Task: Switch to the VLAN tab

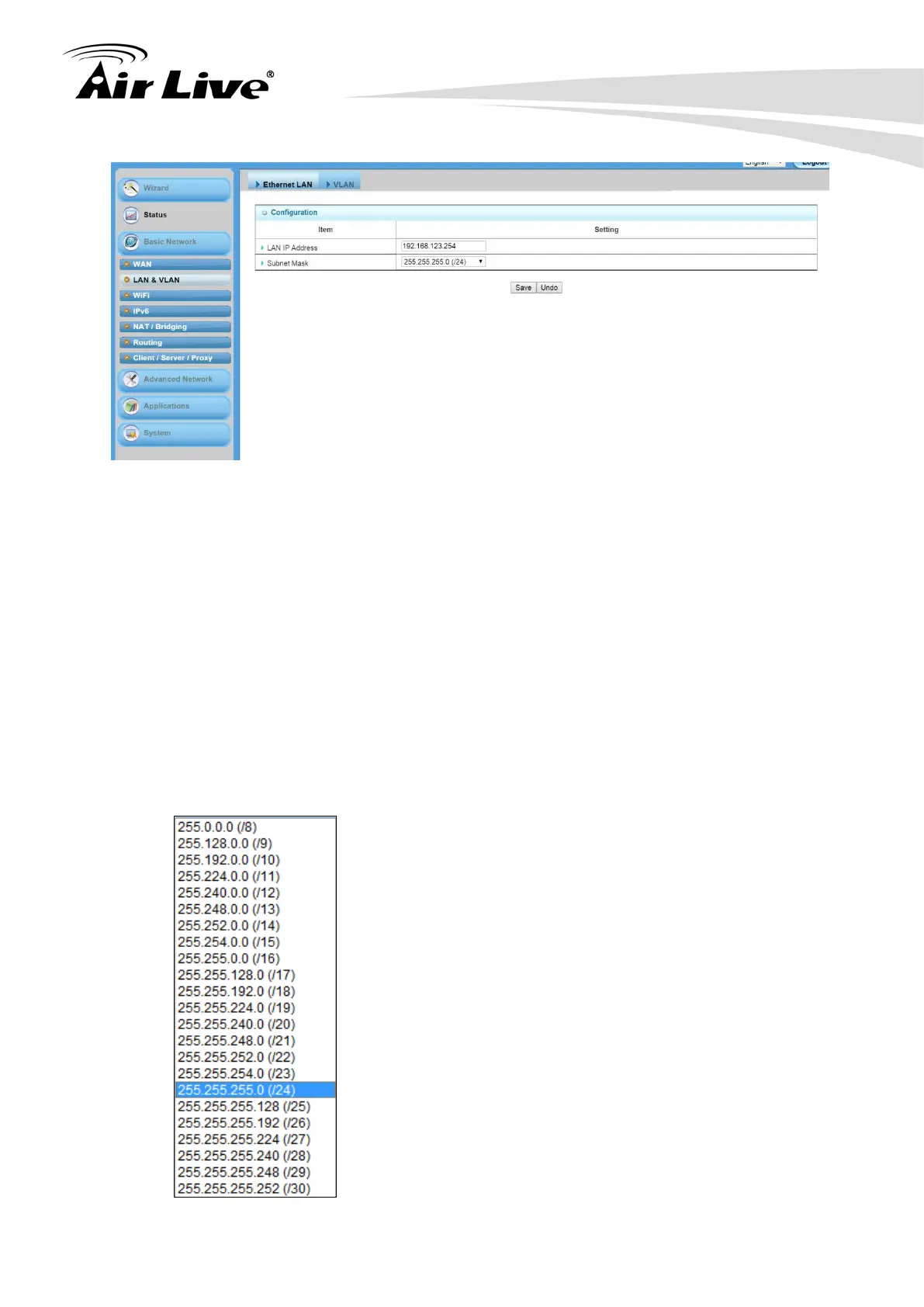Action: (x=342, y=185)
